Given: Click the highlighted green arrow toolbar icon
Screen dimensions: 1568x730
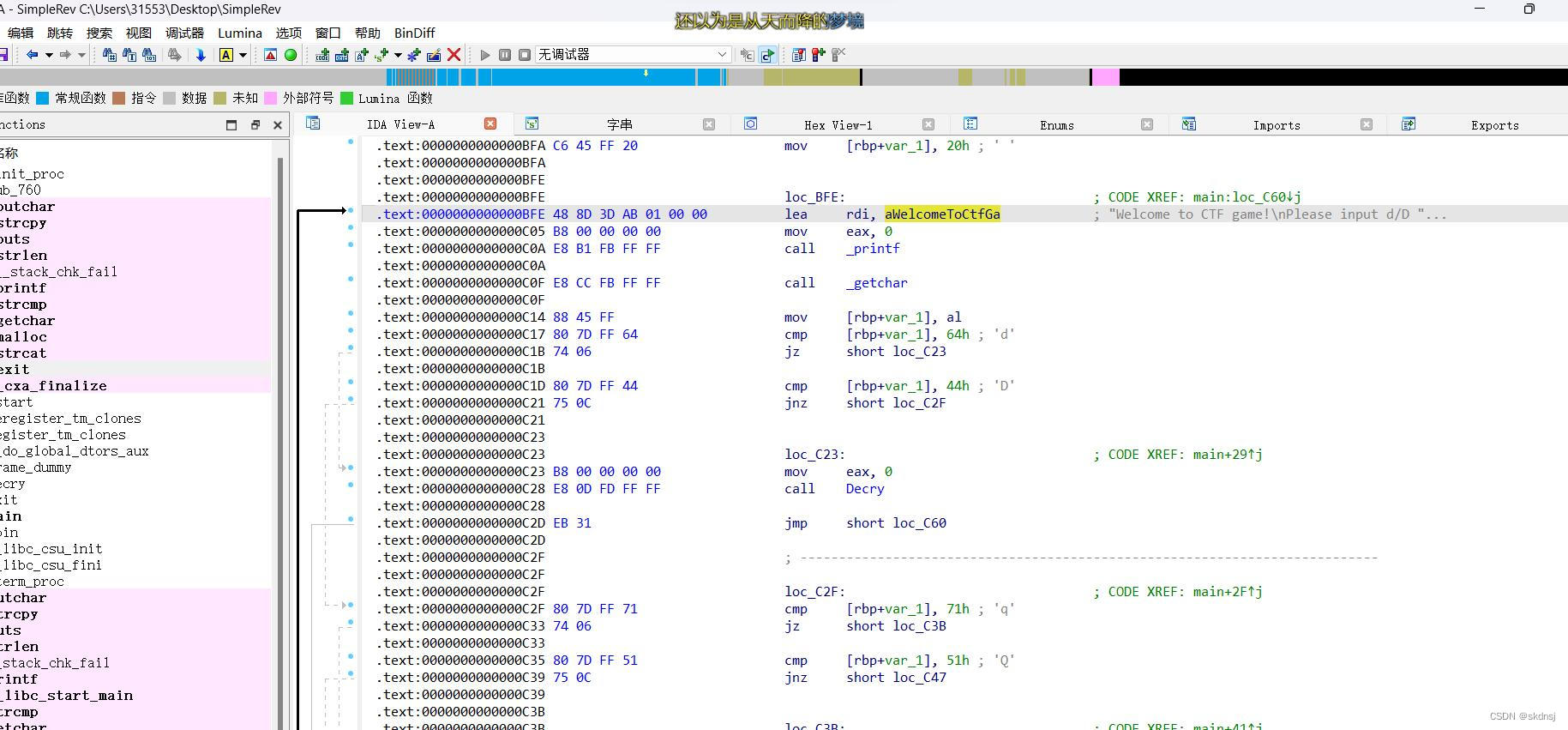Looking at the screenshot, I should (767, 55).
